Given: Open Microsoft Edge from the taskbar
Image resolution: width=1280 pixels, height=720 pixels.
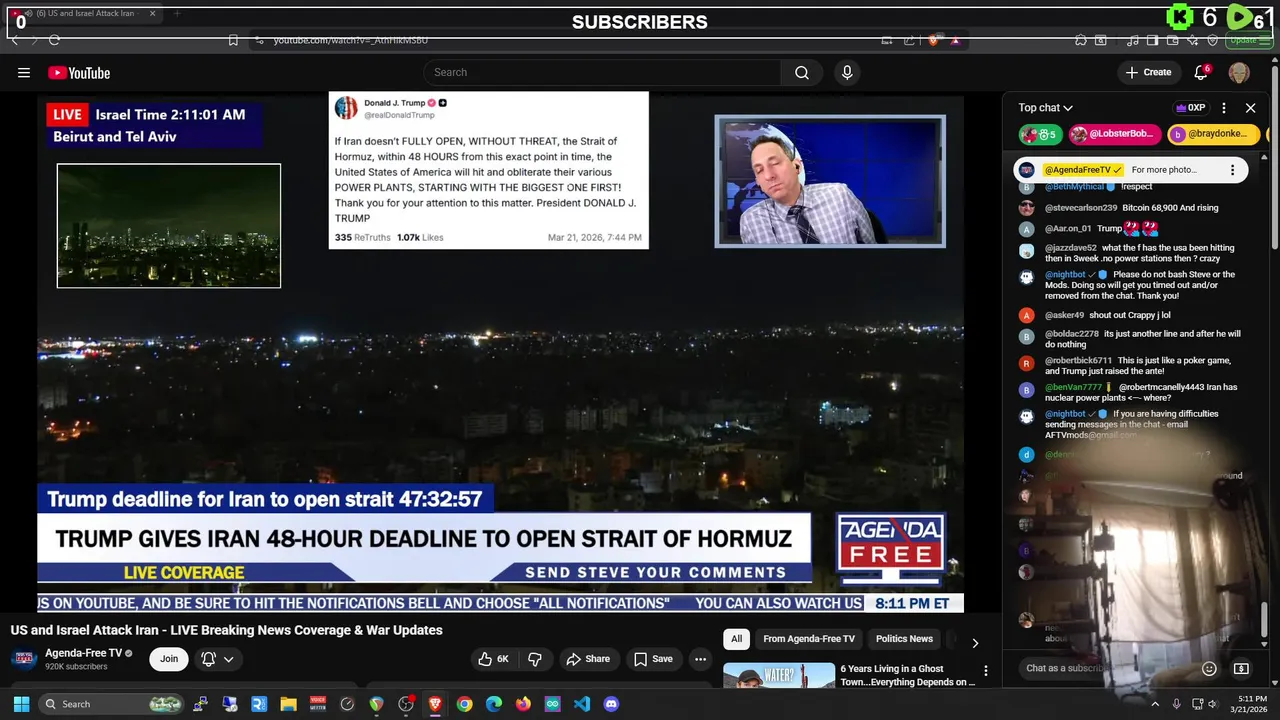Looking at the screenshot, I should pyautogui.click(x=493, y=704).
